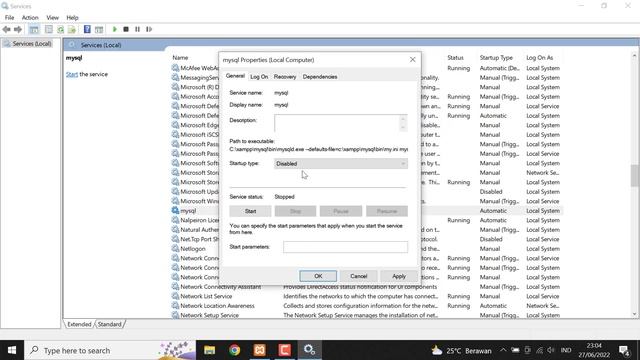Select the Network Setup Service row

pos(367,315)
